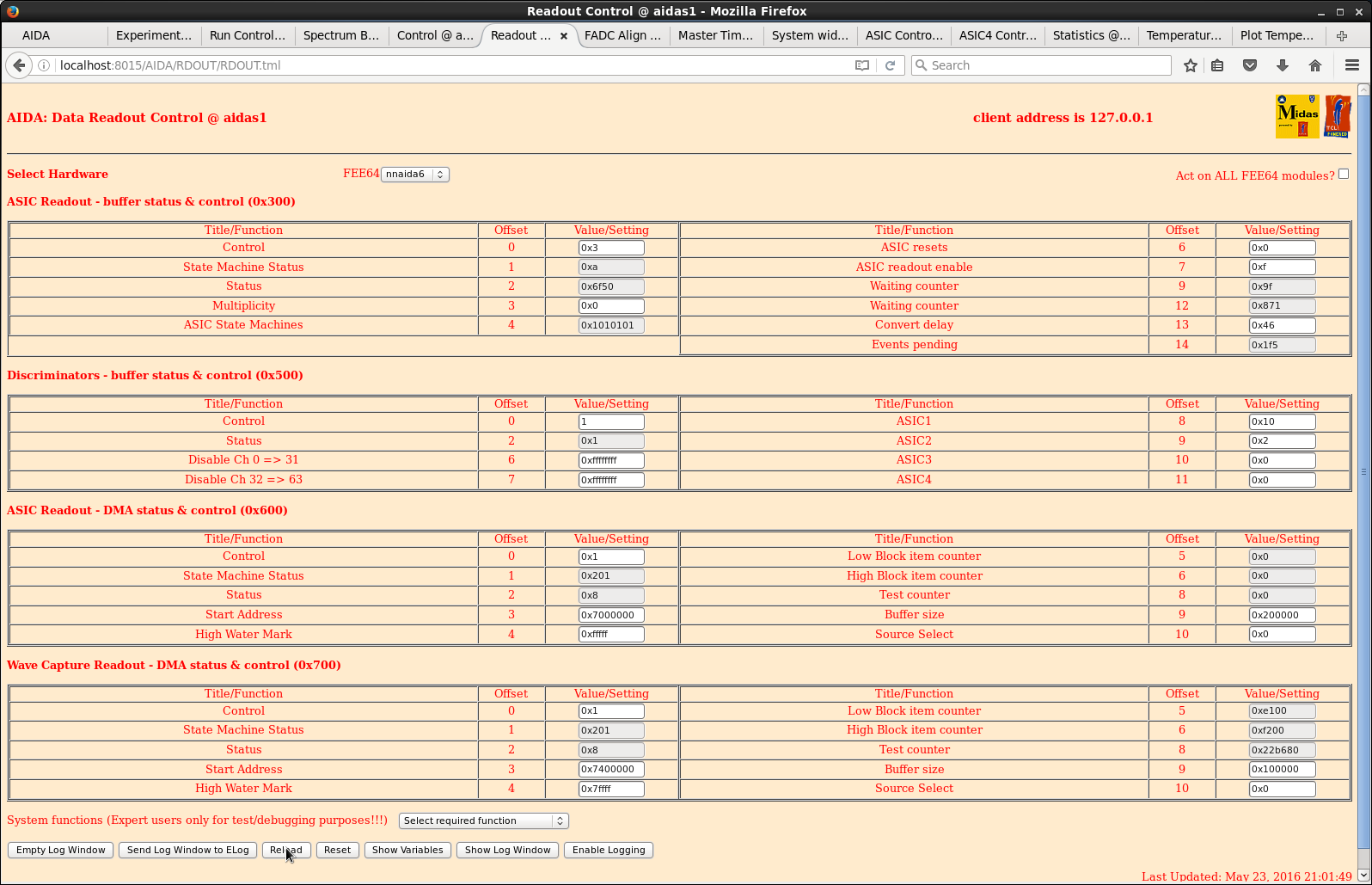Select ASIC State Machines value 0x1010101
The height and width of the screenshot is (885, 1372).
tap(611, 325)
